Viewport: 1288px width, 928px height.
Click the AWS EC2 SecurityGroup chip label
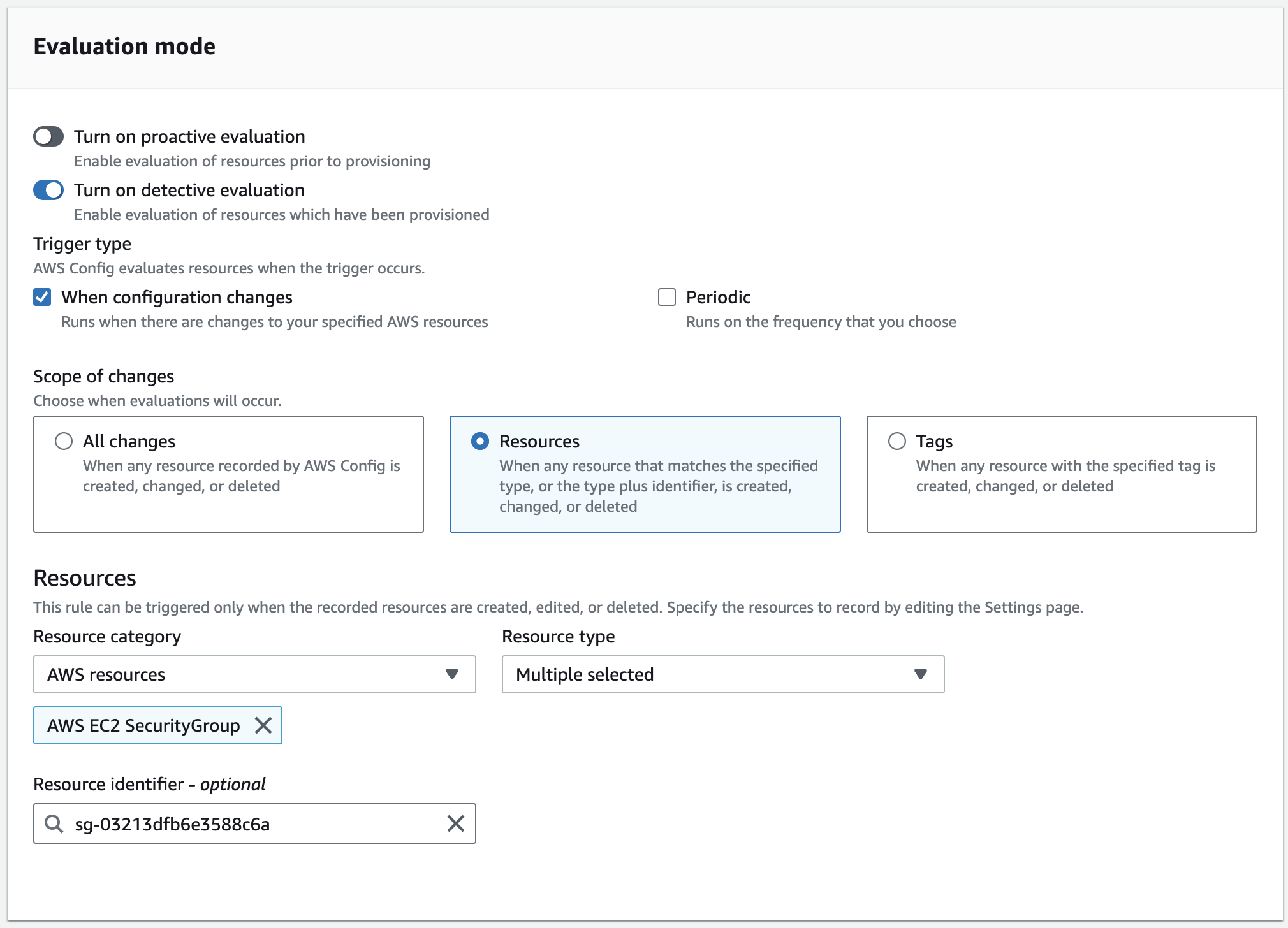point(143,725)
